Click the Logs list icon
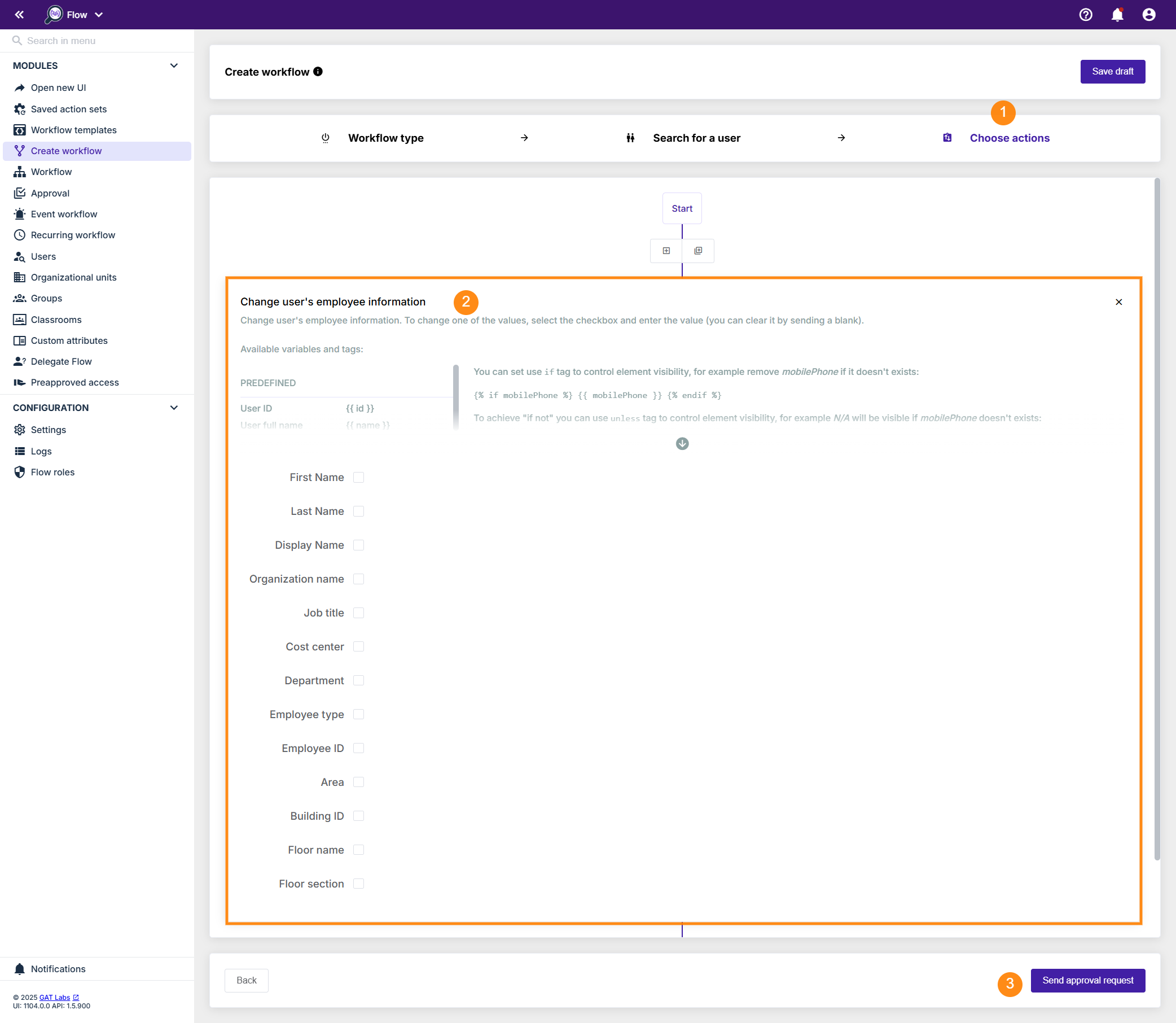This screenshot has width=1176, height=1023. 19,451
